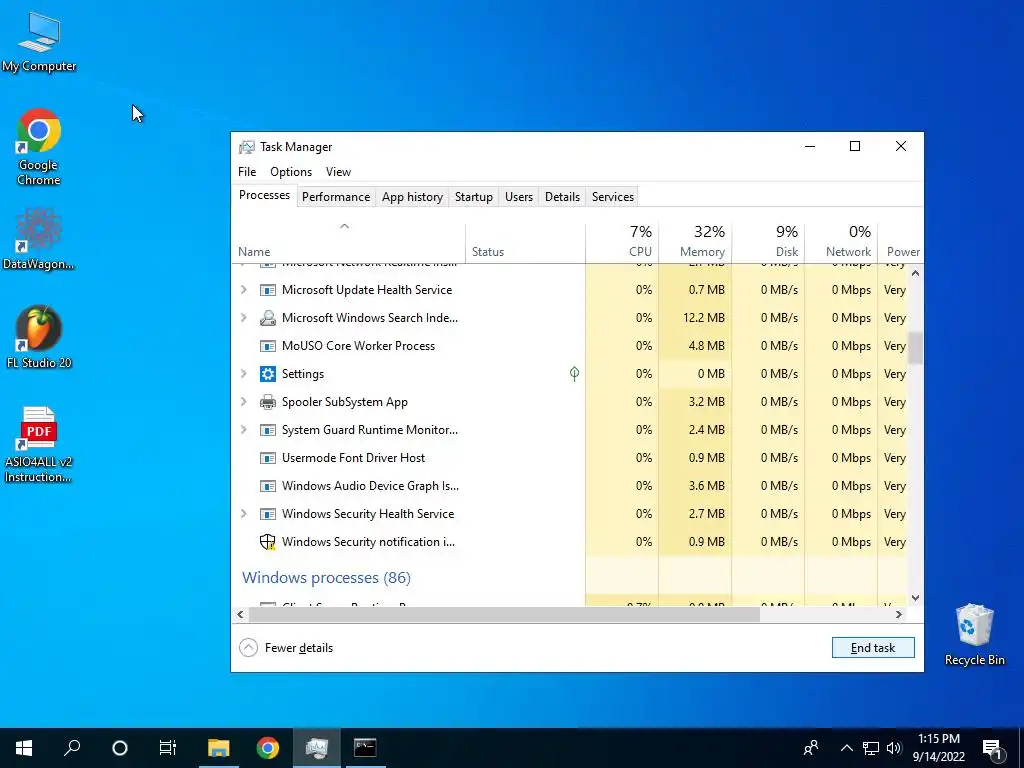Click the network icon in system tray
This screenshot has width=1024, height=768.
tap(871, 748)
